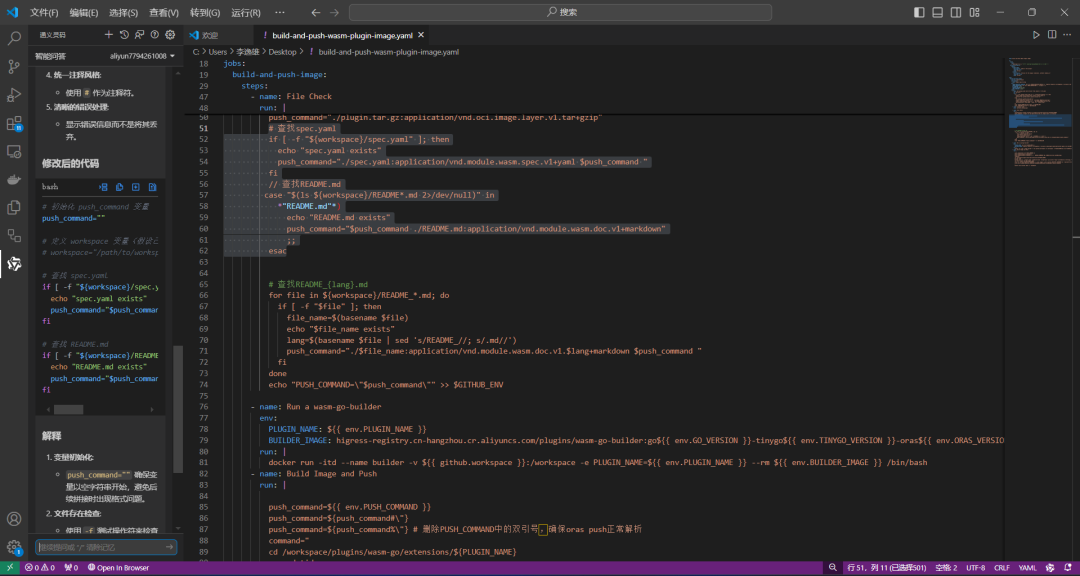This screenshot has width=1080, height=576.
Task: Click the Desktop breadcrumb link
Action: coord(283,51)
